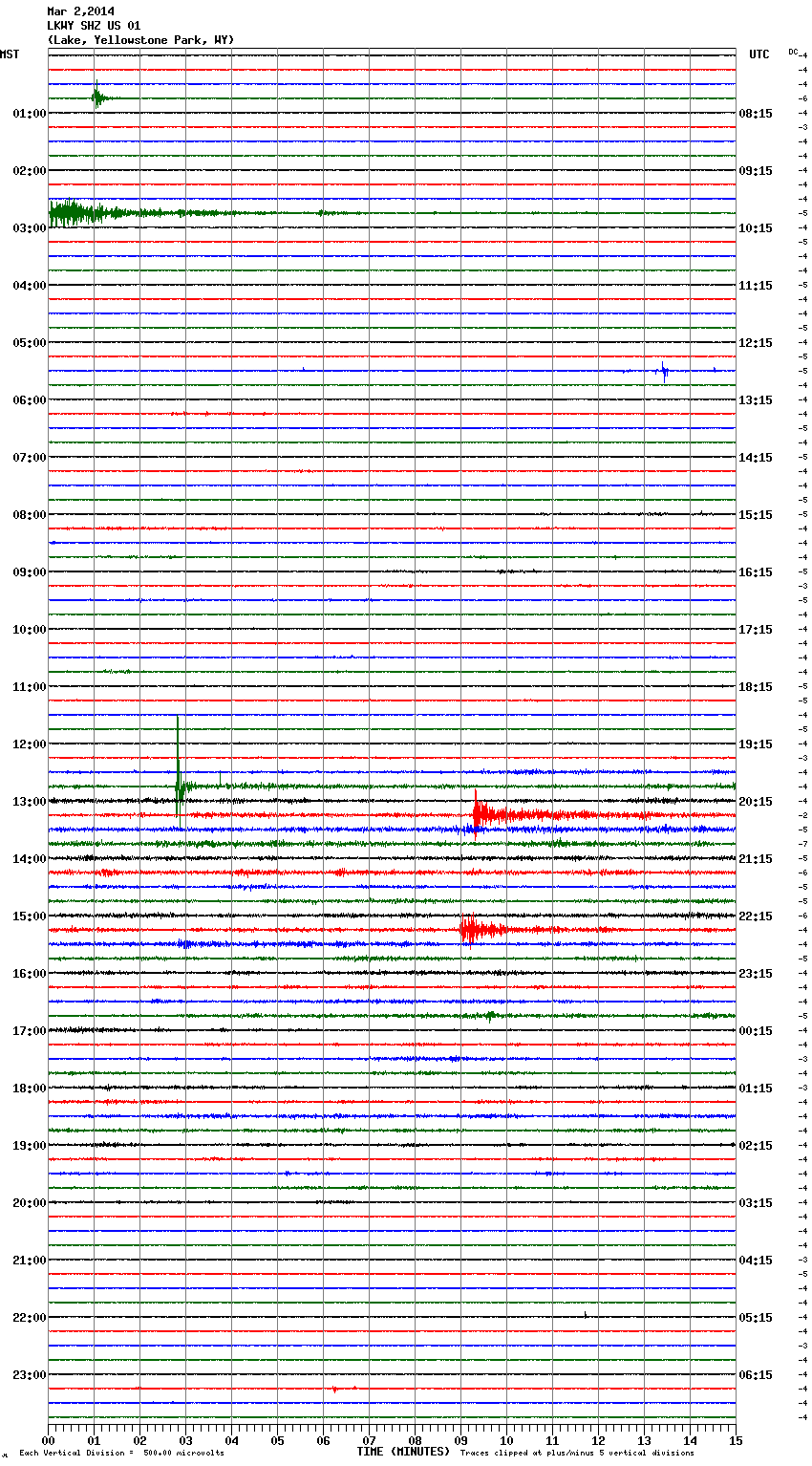
Task: Select the 20:15 UTC time label
Action: (756, 802)
